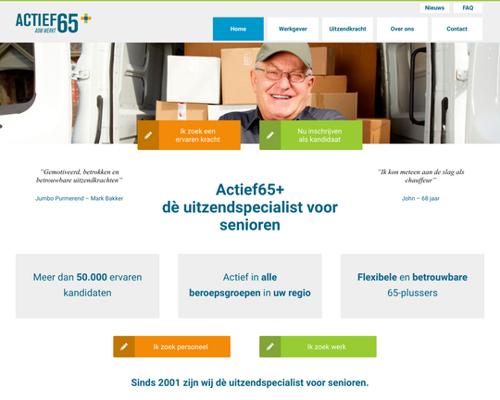Select 'Flexibele en betrouwbare 65-plussers' box
500x400 pixels.
pyautogui.click(x=412, y=286)
